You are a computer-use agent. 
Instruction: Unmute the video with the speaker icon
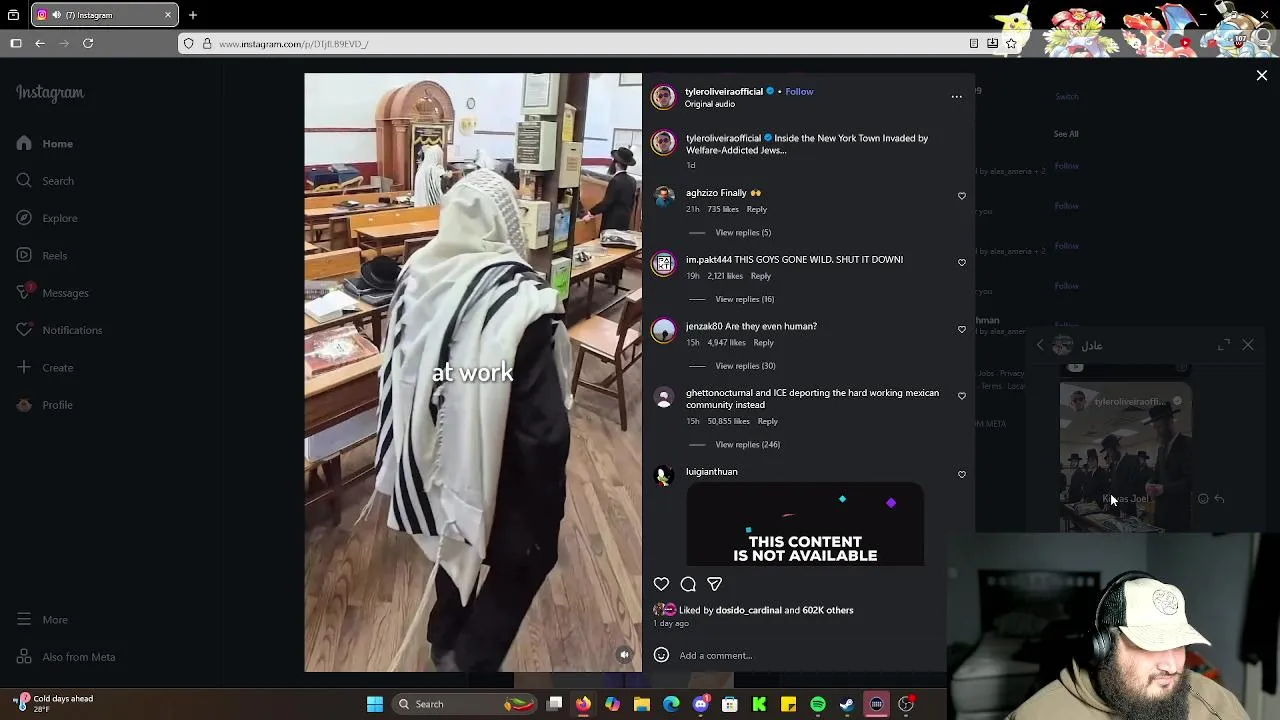coord(624,655)
